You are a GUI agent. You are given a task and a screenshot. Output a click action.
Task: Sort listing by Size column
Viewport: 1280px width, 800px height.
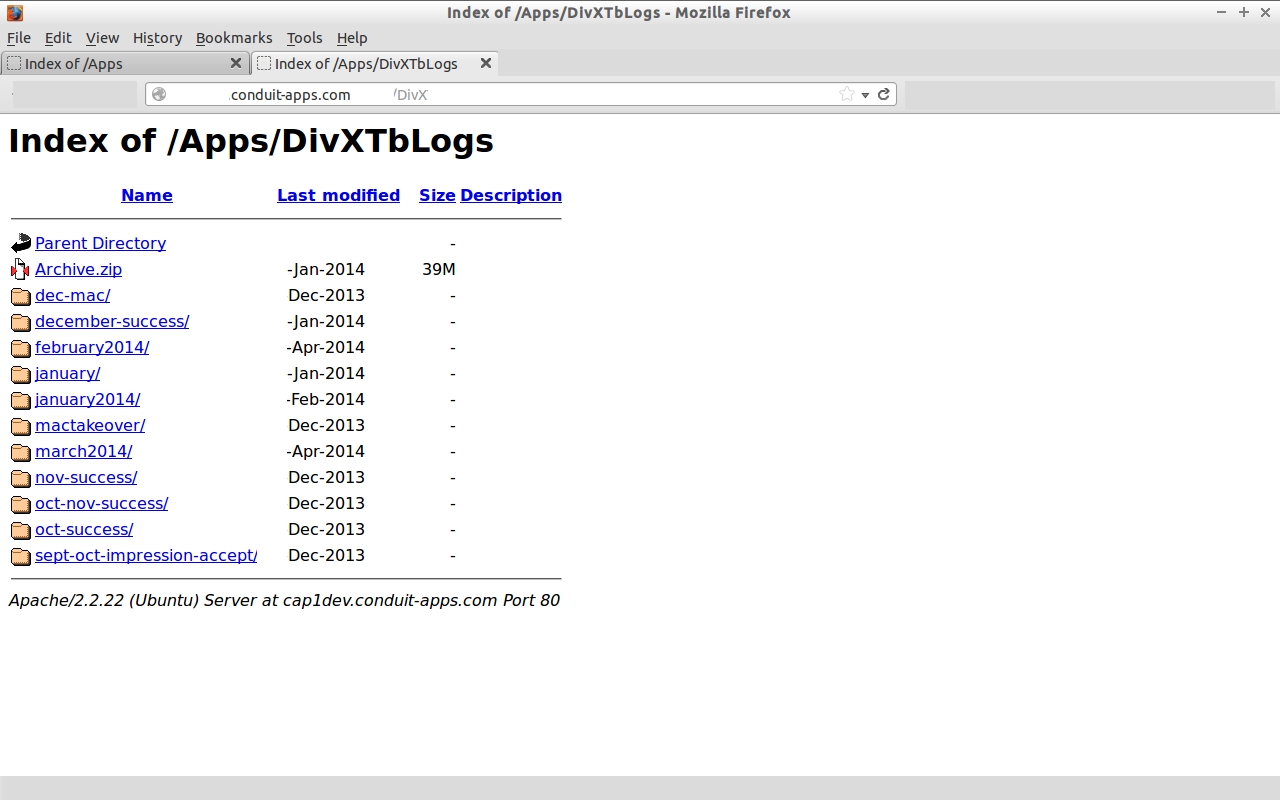(x=437, y=195)
